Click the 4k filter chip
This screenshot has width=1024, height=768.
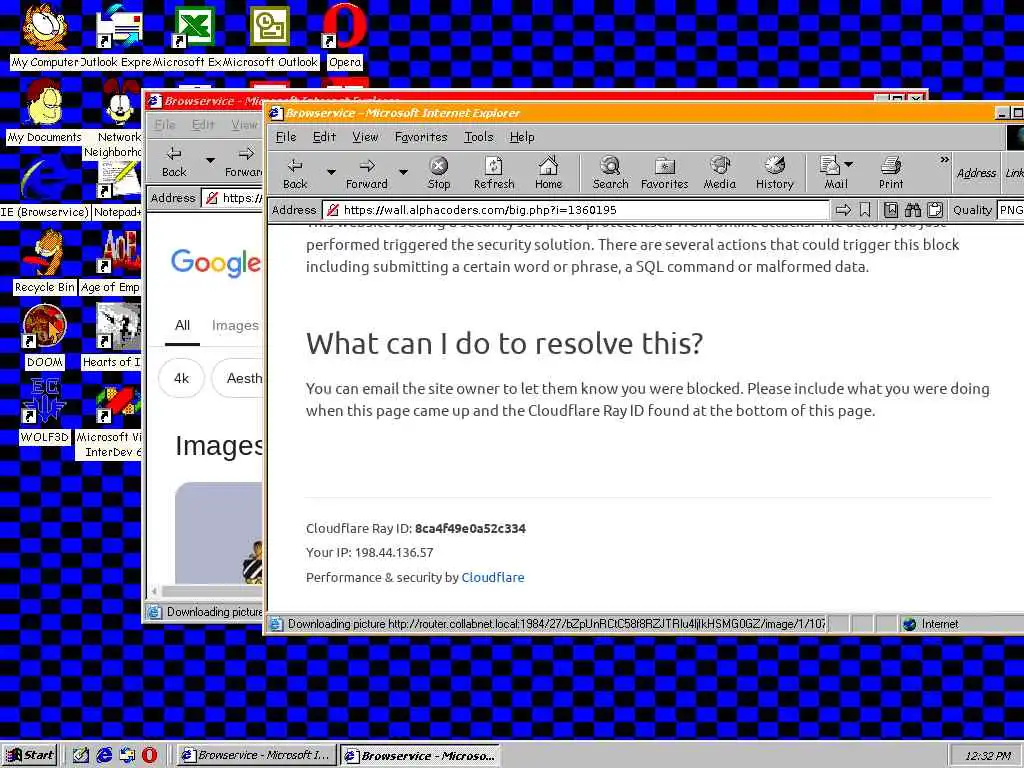tap(181, 378)
